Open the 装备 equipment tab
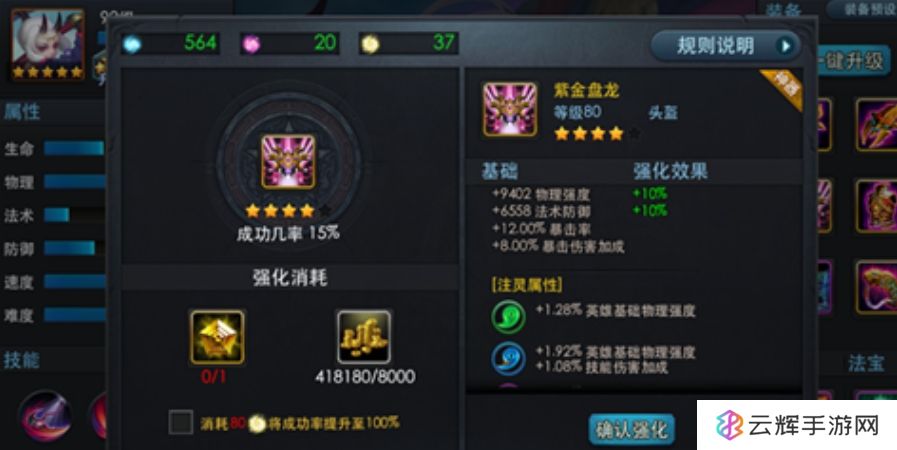This screenshot has height=450, width=897. pyautogui.click(x=783, y=9)
